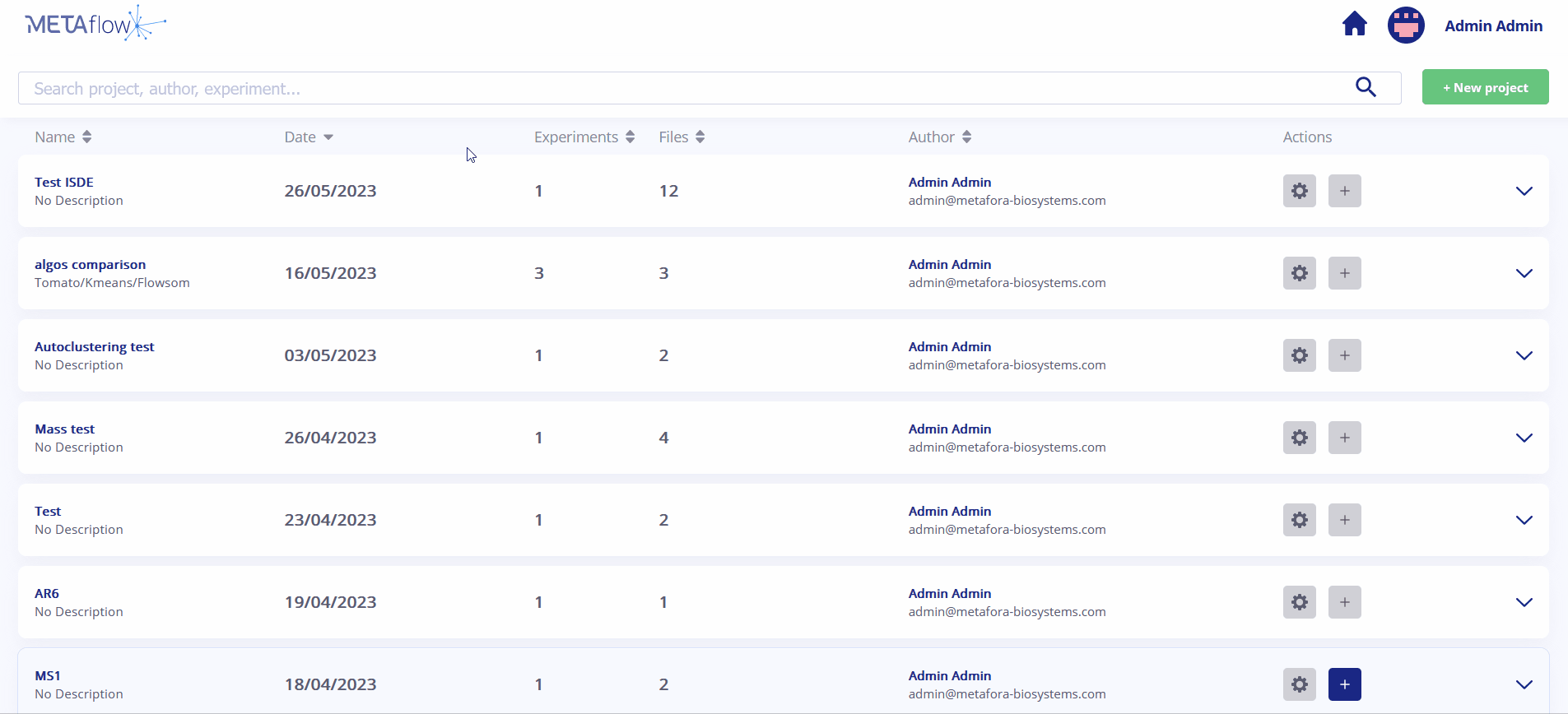The width and height of the screenshot is (1568, 714).
Task: Click the plus icon for MS1 project
Action: coord(1344,684)
